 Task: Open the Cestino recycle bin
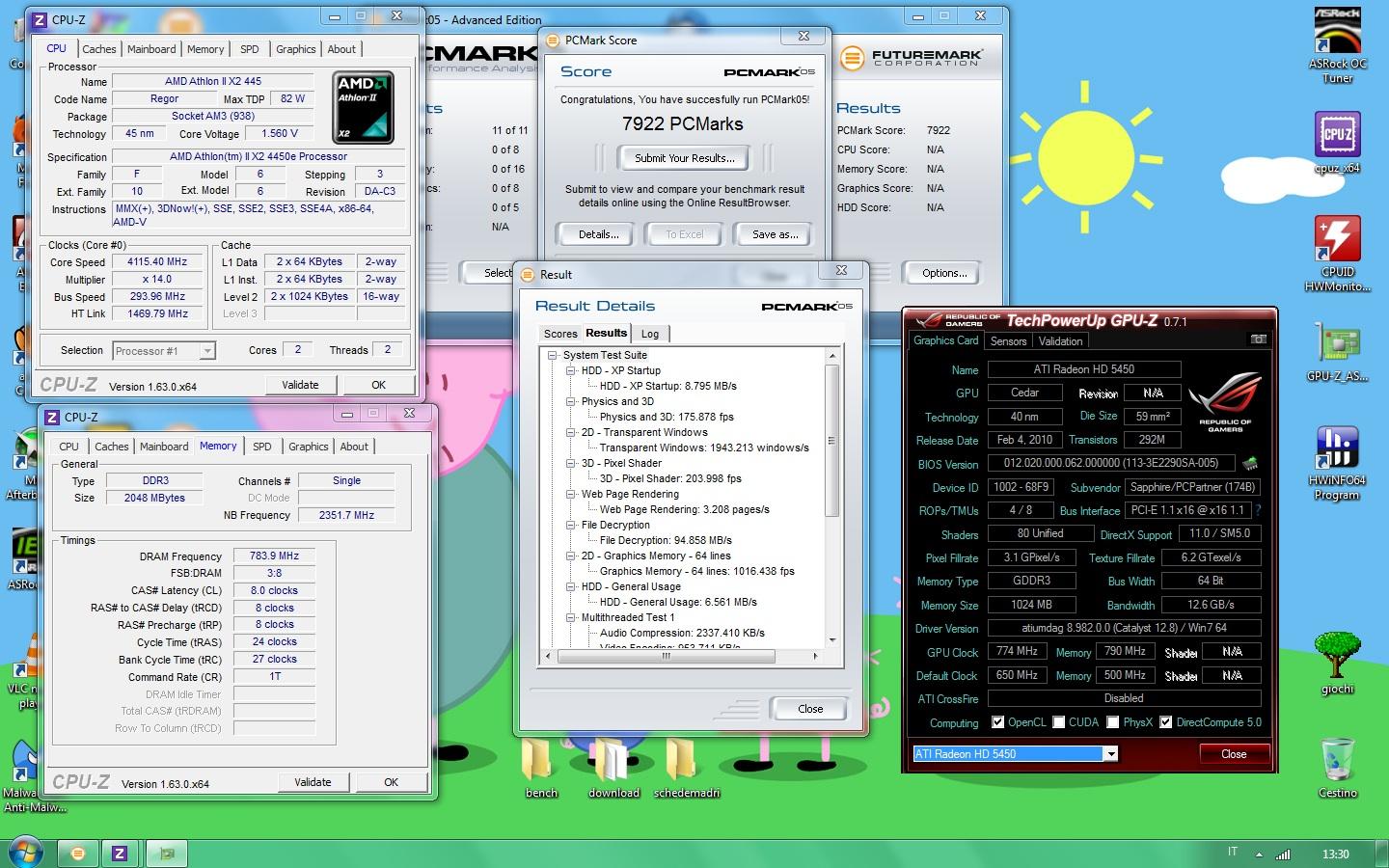click(1337, 769)
